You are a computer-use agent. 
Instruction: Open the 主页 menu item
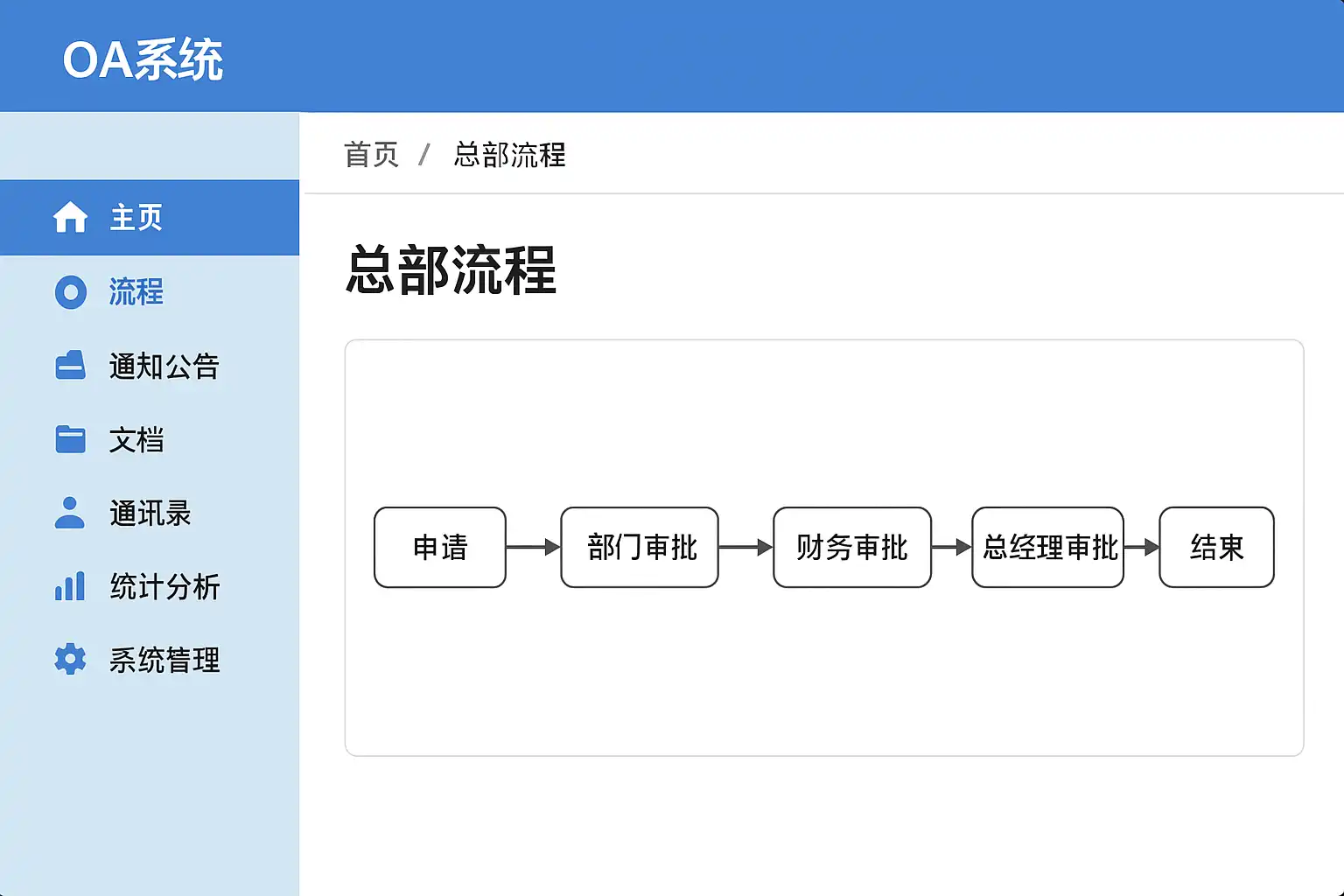pyautogui.click(x=150, y=218)
